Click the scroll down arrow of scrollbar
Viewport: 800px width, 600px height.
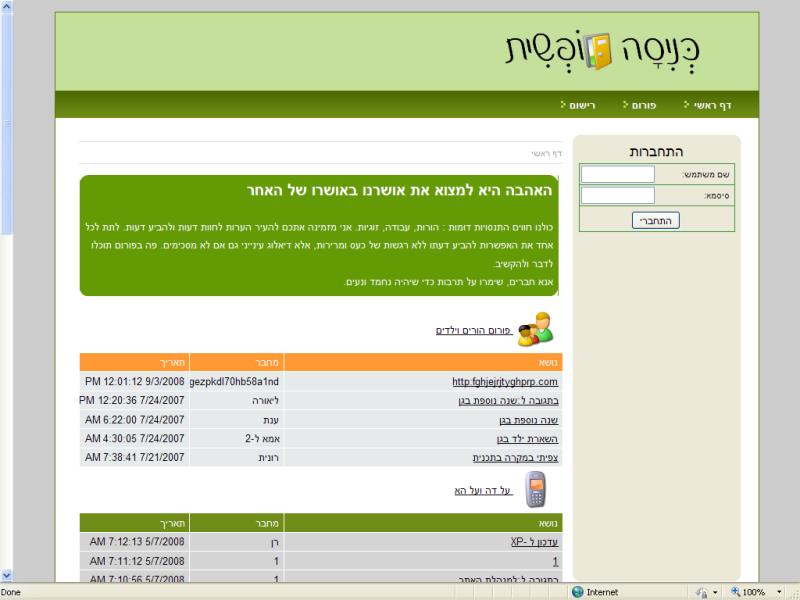pyautogui.click(x=6, y=576)
